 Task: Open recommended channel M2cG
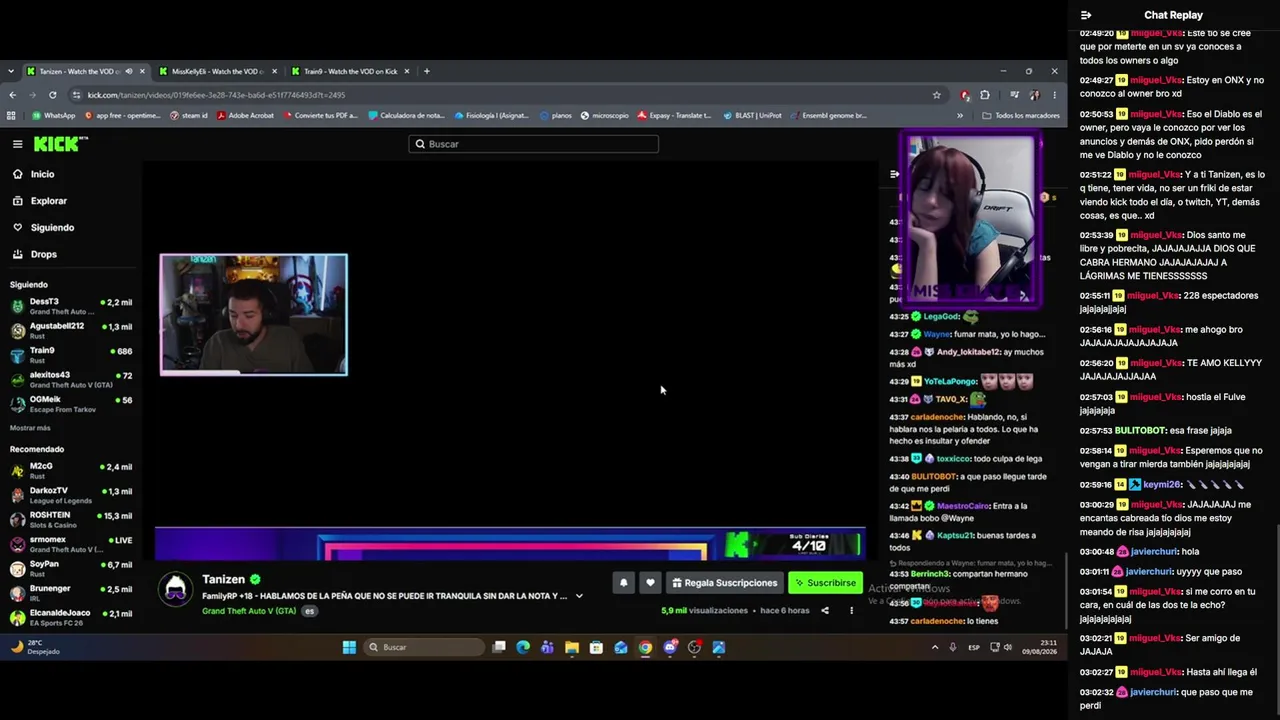point(70,471)
